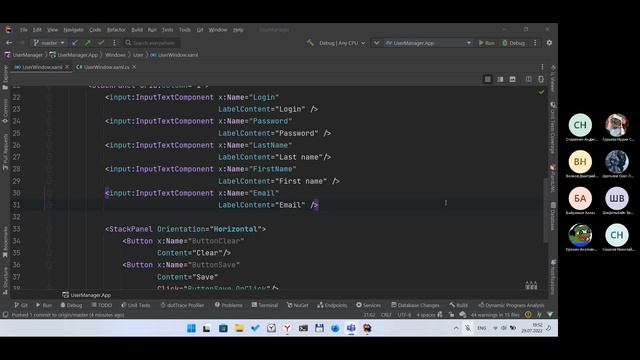Switch to preview-only view mode
Image resolution: width=640 pixels, height=360 pixels.
tap(512, 79)
